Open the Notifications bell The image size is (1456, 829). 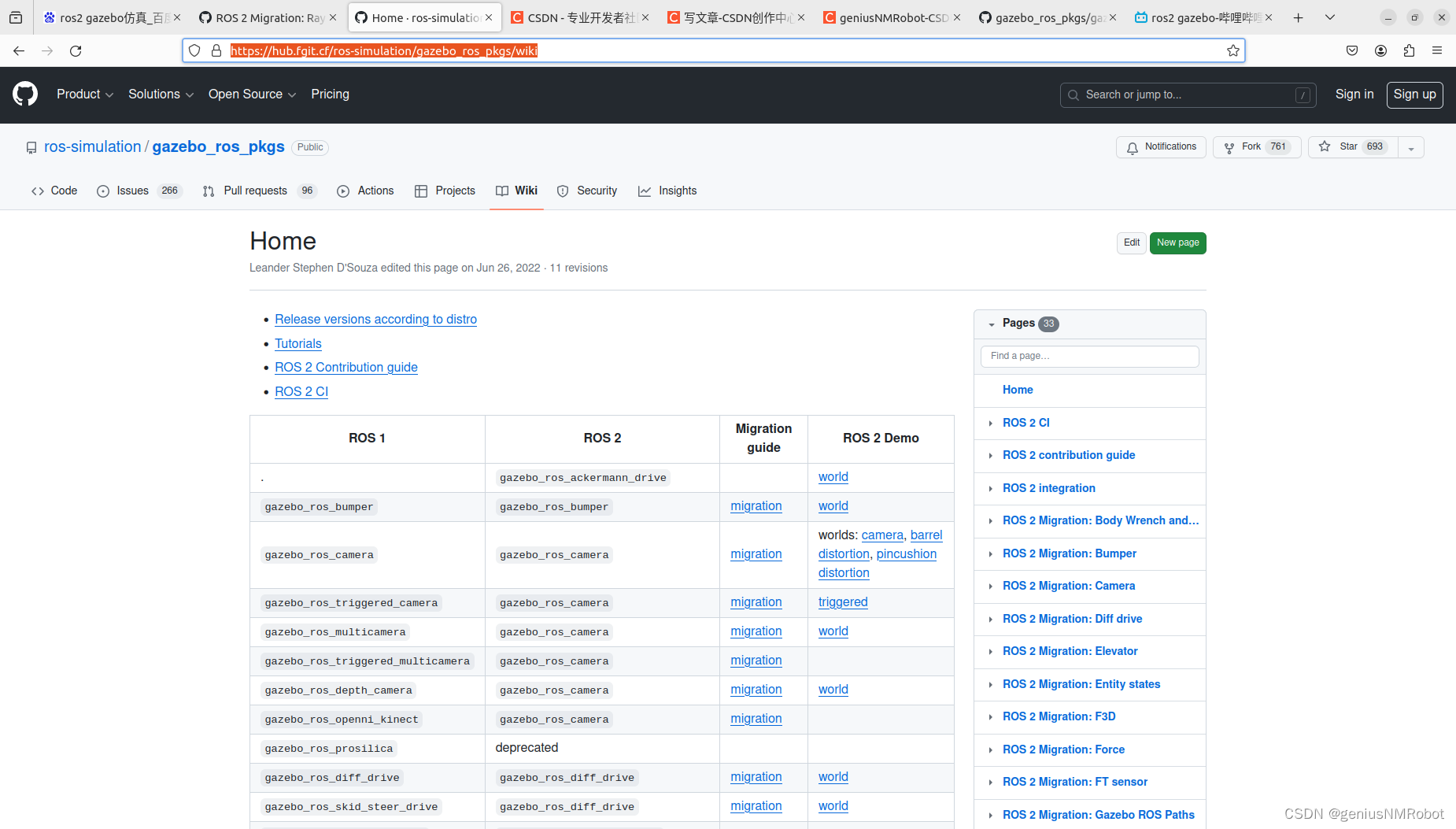1161,147
